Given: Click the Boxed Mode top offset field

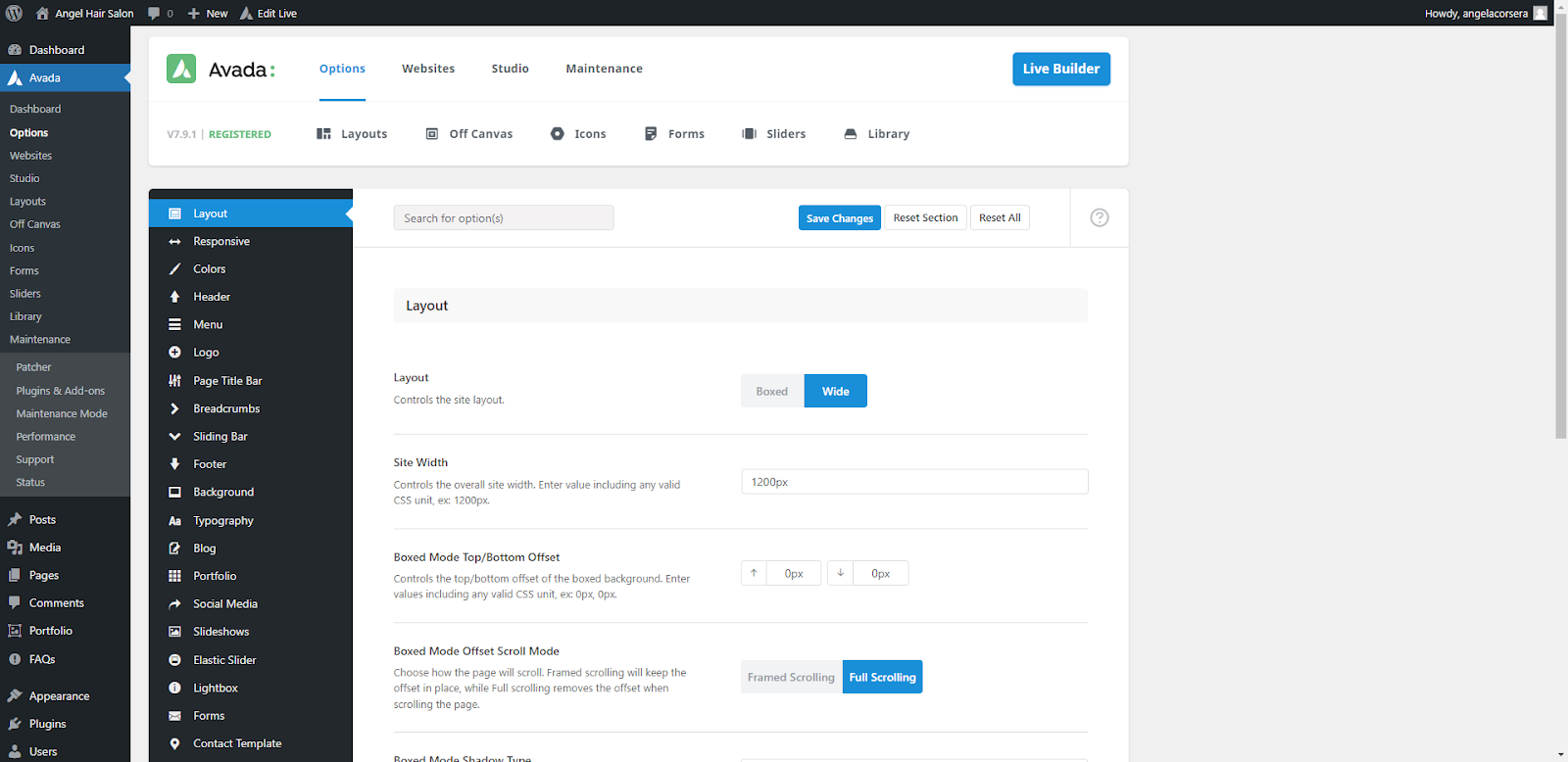Looking at the screenshot, I should [794, 573].
